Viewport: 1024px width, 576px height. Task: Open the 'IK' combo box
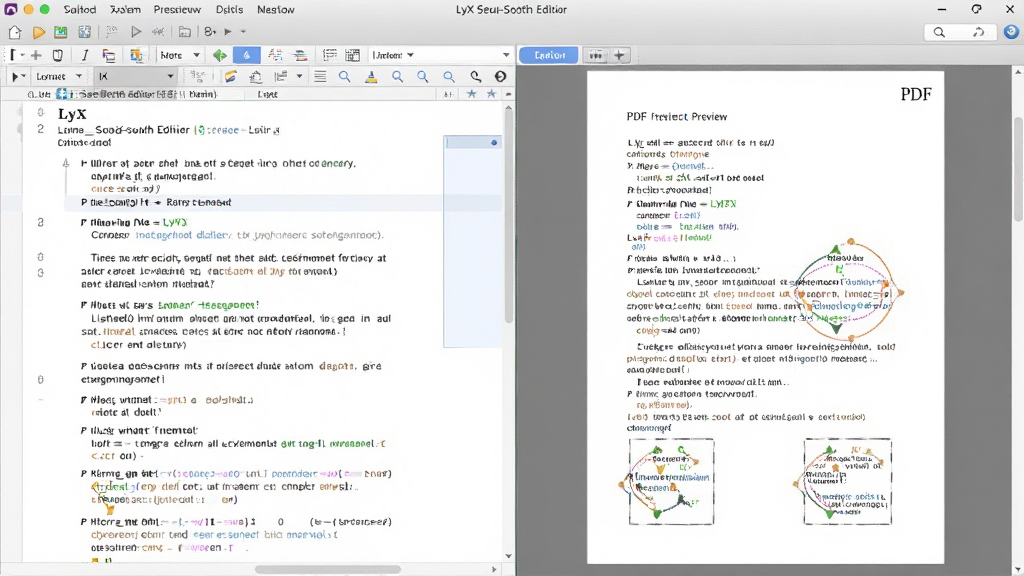coord(136,76)
